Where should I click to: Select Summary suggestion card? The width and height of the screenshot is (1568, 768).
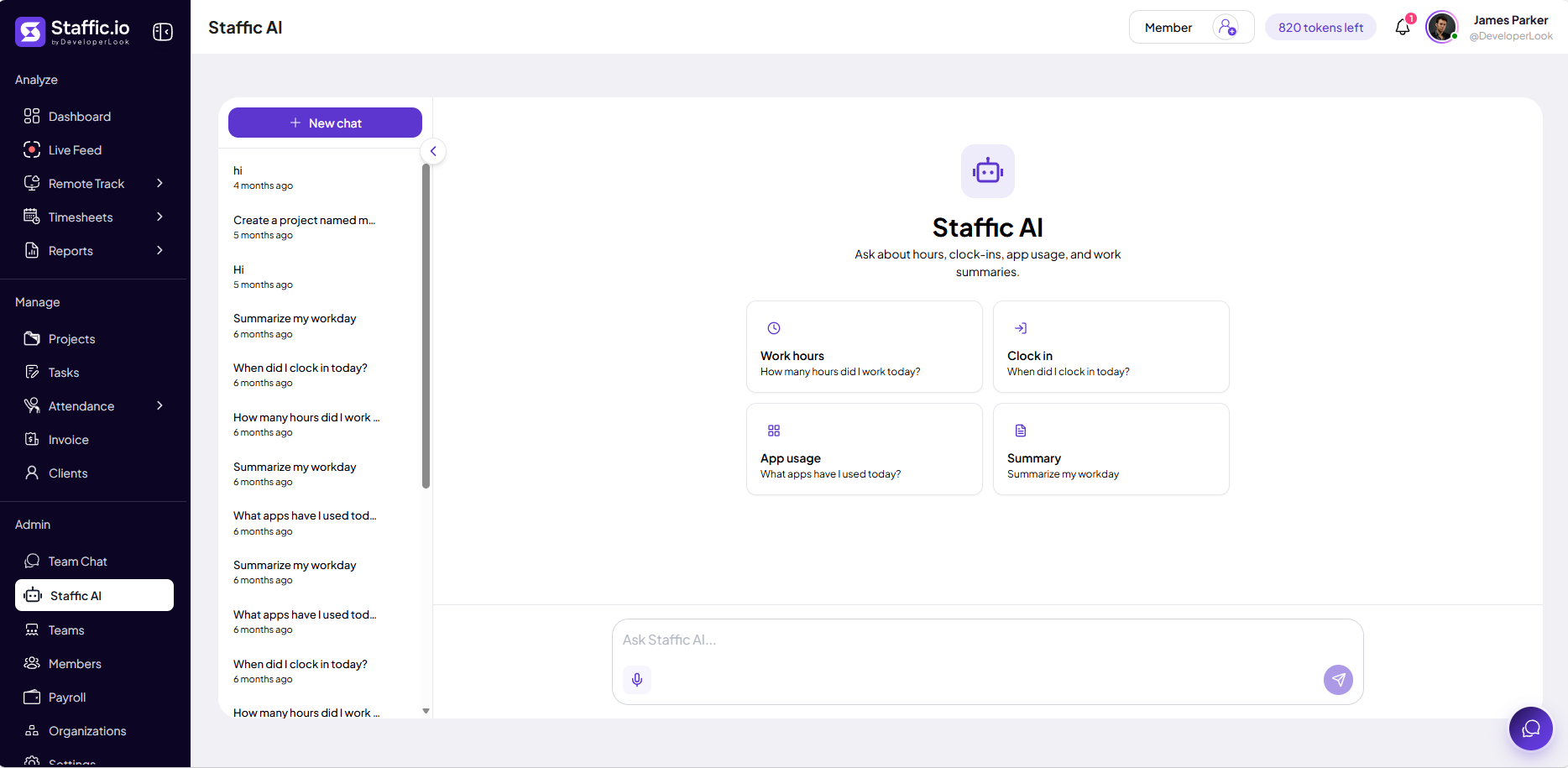click(1111, 449)
